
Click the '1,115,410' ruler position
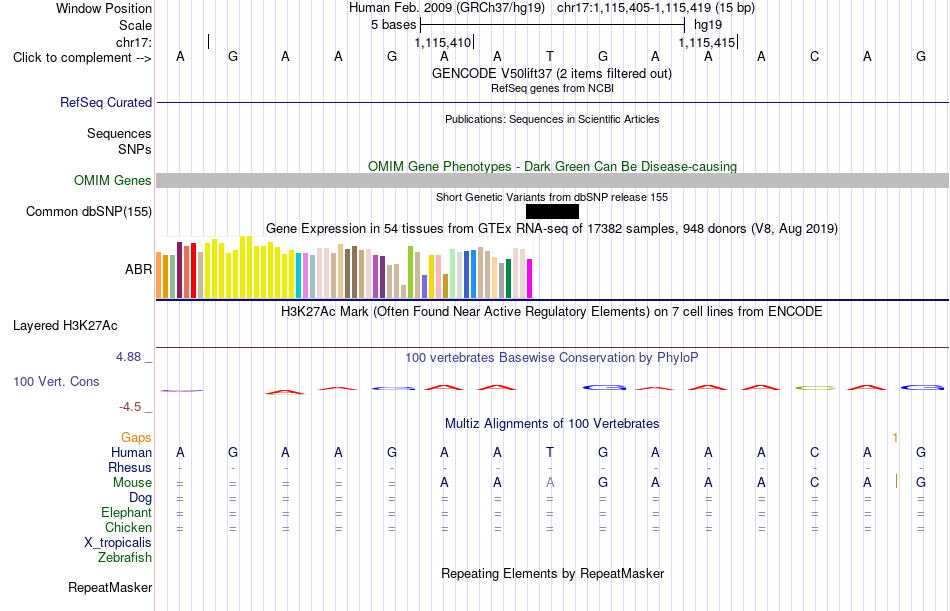pos(442,42)
